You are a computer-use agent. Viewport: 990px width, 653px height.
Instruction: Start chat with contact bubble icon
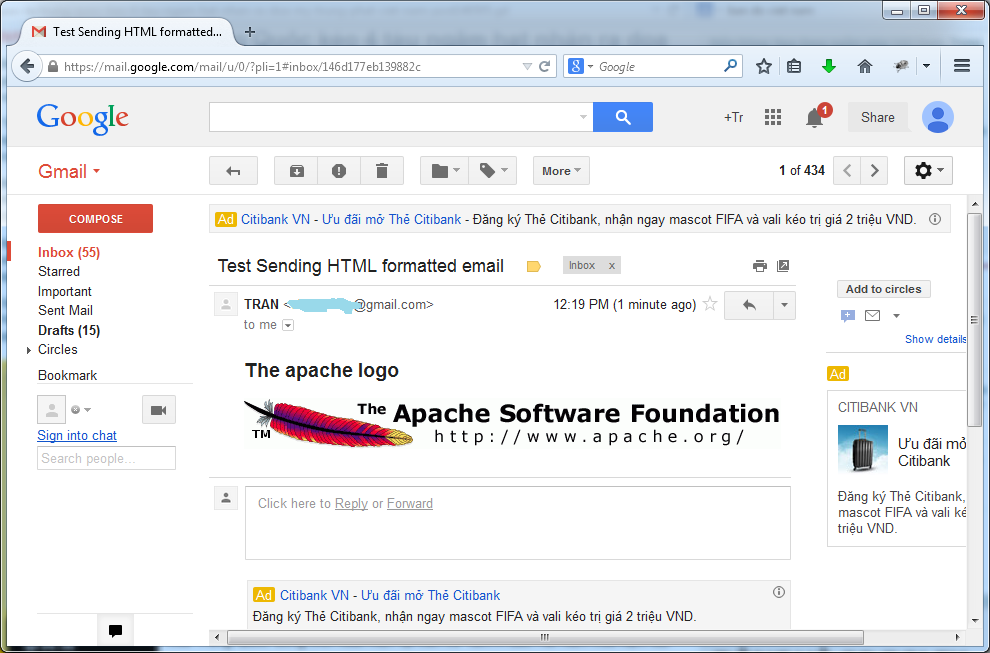(x=847, y=316)
